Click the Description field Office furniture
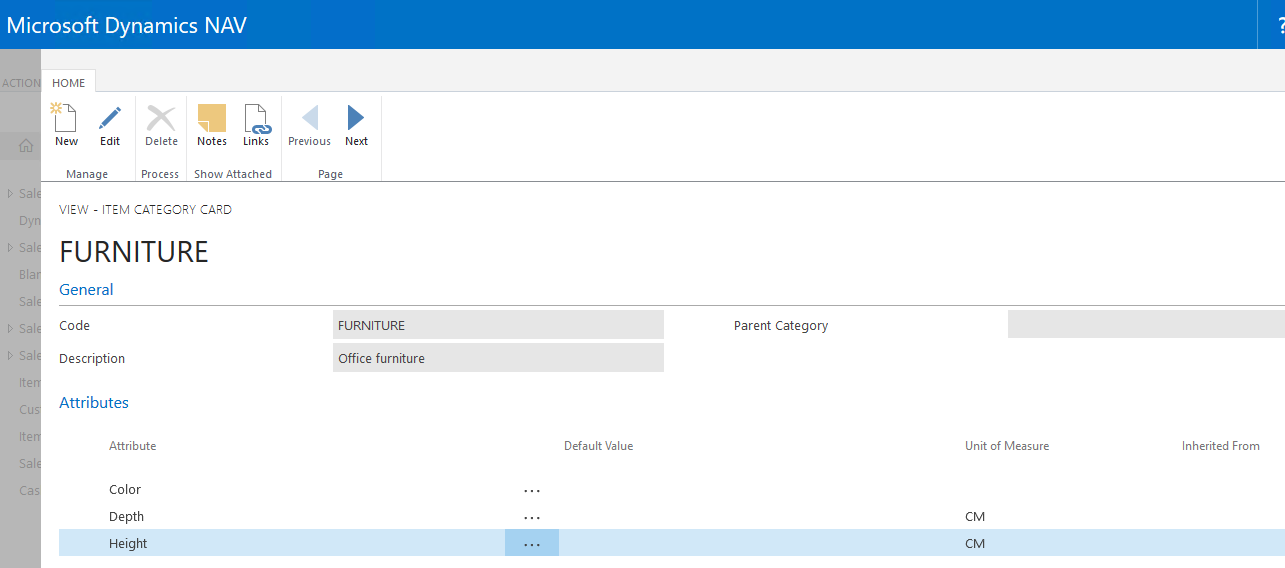The image size is (1285, 568). pyautogui.click(x=498, y=358)
